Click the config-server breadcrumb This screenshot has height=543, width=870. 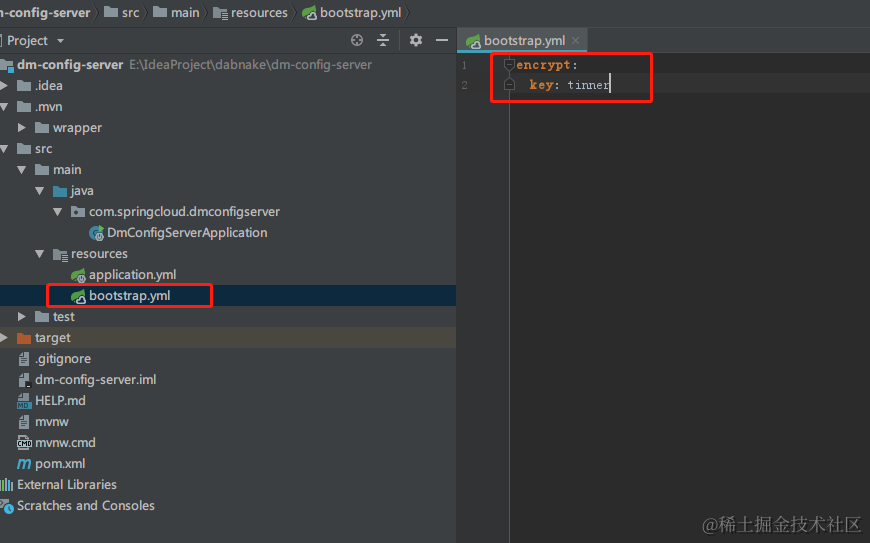45,13
